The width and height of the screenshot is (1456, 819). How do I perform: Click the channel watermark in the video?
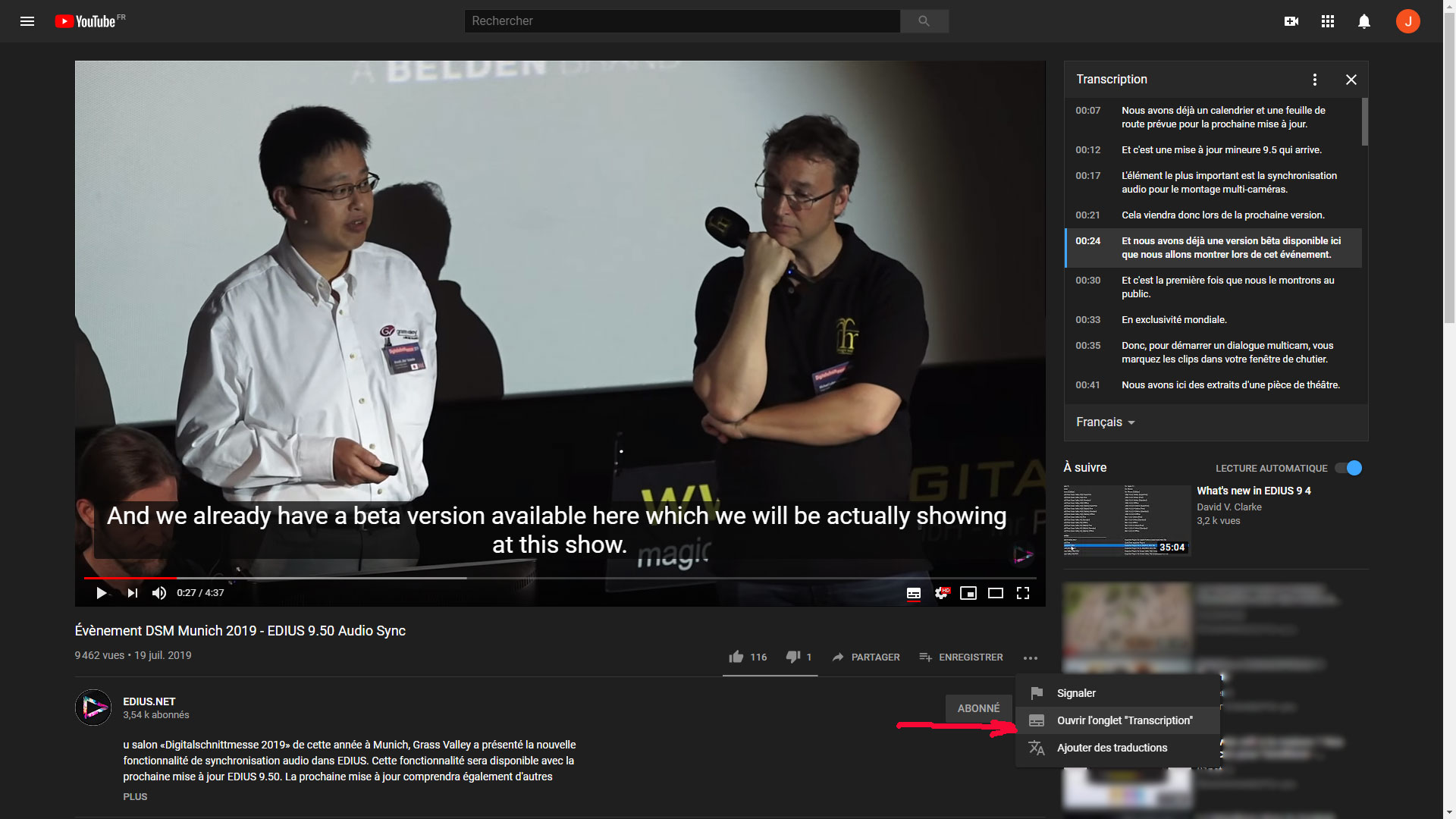coord(1023,555)
